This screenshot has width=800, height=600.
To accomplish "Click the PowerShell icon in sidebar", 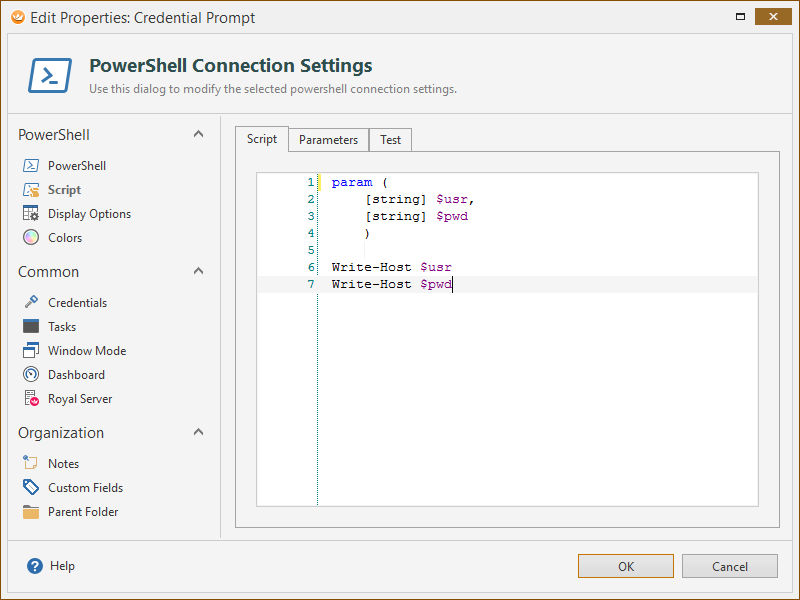I will coord(30,166).
